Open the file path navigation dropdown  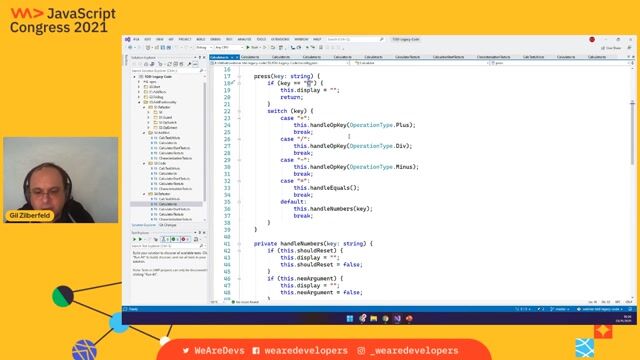pyautogui.click(x=280, y=63)
